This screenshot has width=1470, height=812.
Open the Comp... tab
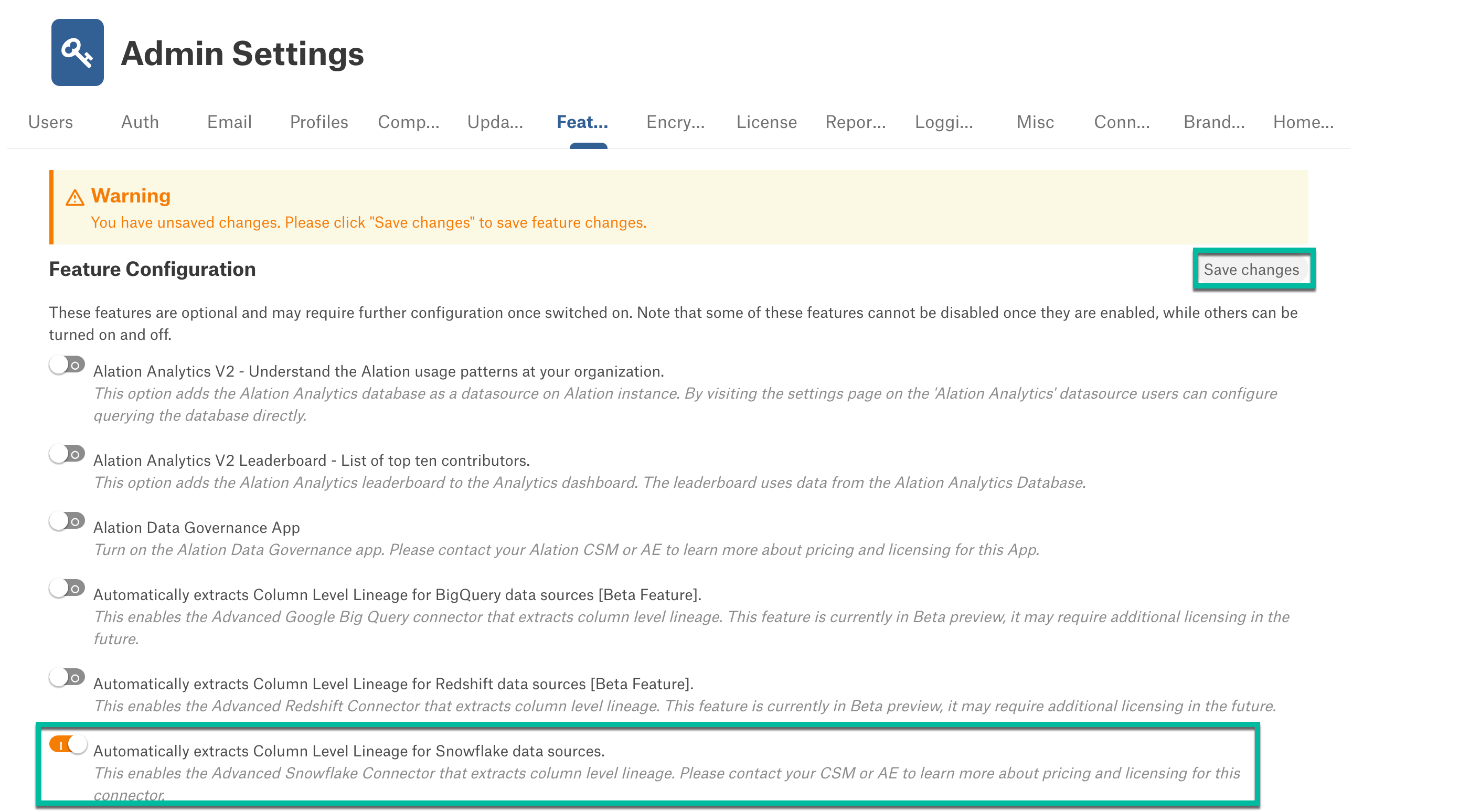[x=409, y=122]
